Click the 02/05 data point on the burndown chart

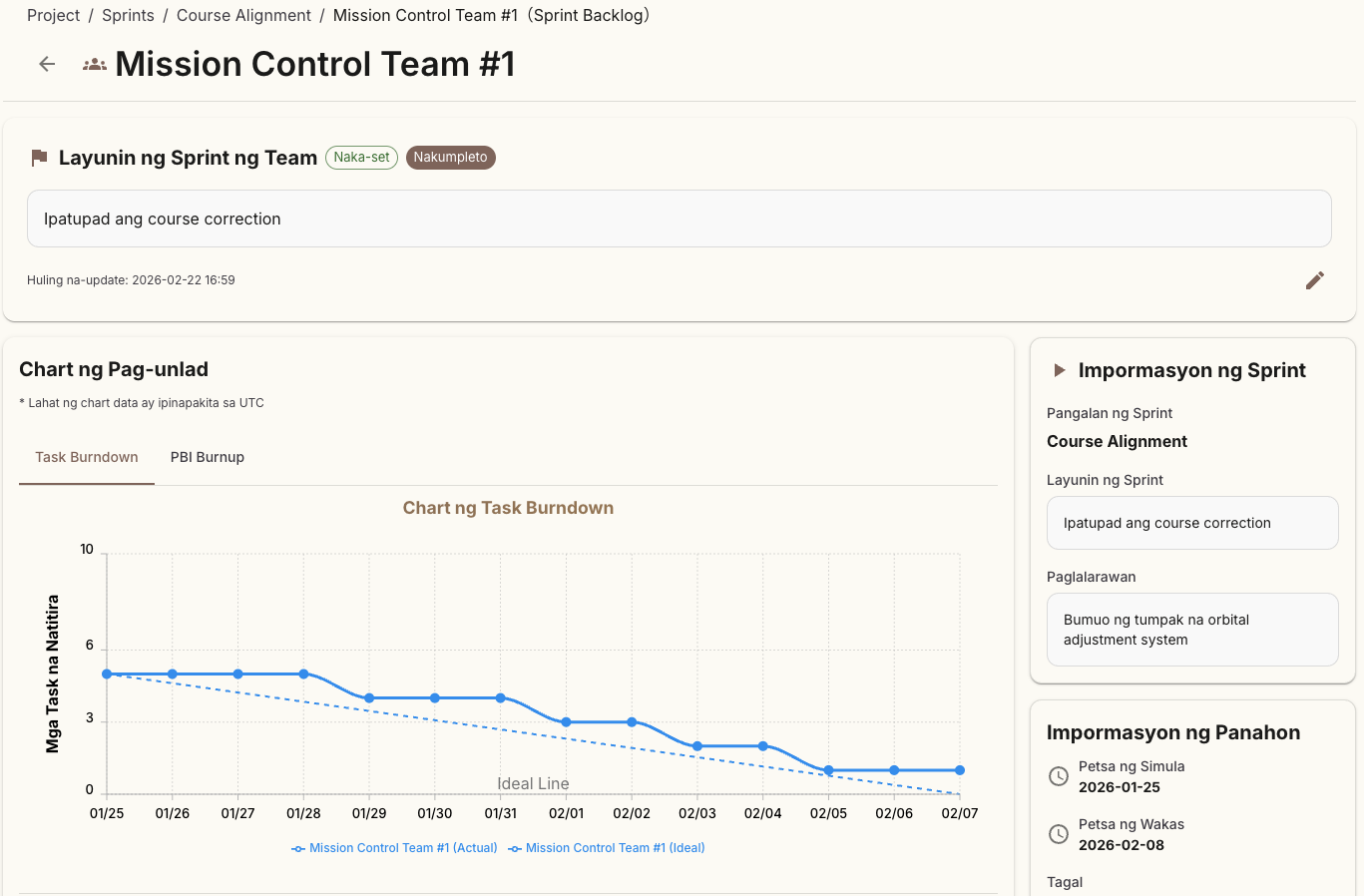(828, 771)
